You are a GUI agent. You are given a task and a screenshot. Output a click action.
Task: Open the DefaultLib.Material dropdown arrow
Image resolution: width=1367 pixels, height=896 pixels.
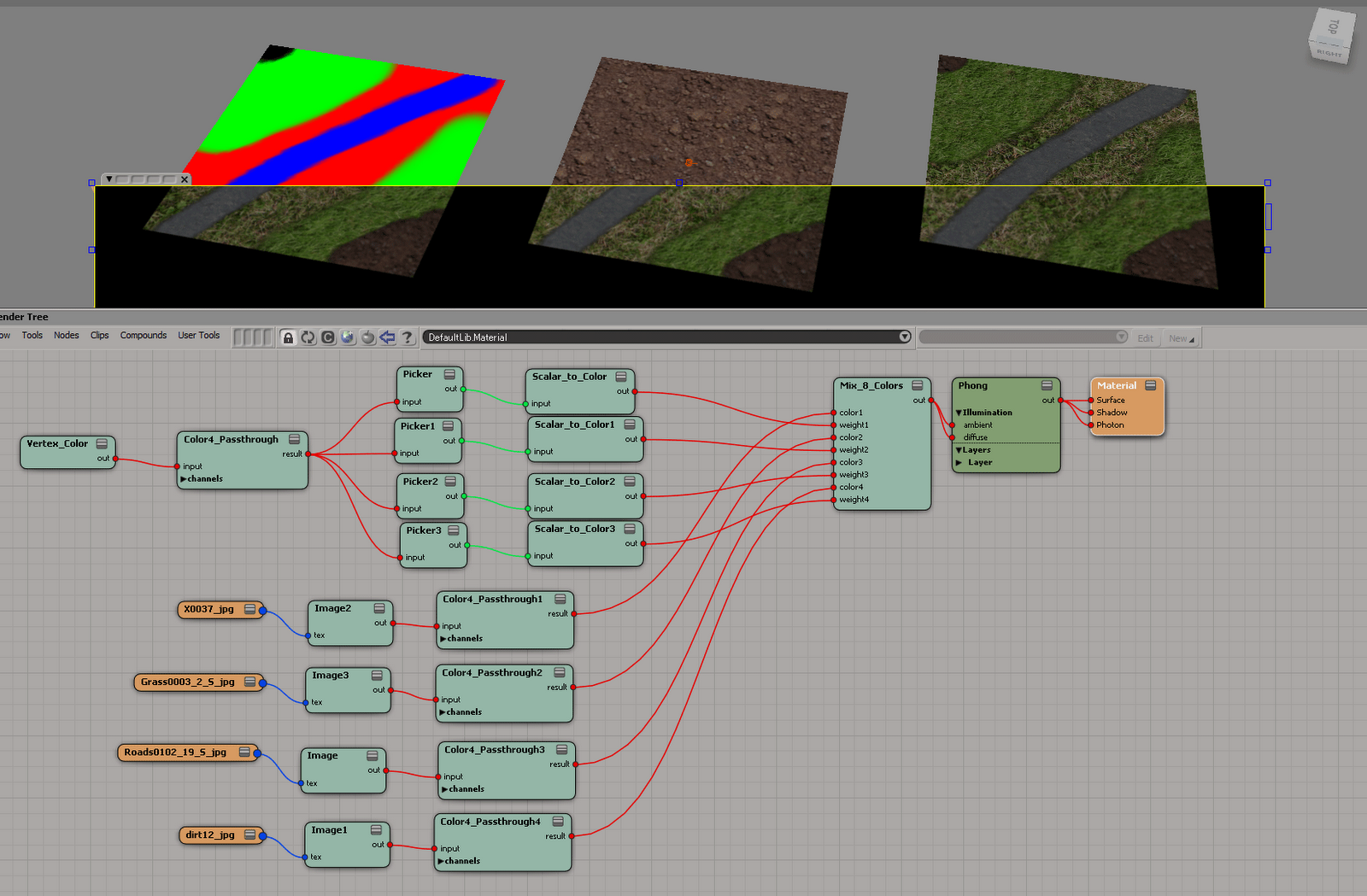(x=904, y=337)
